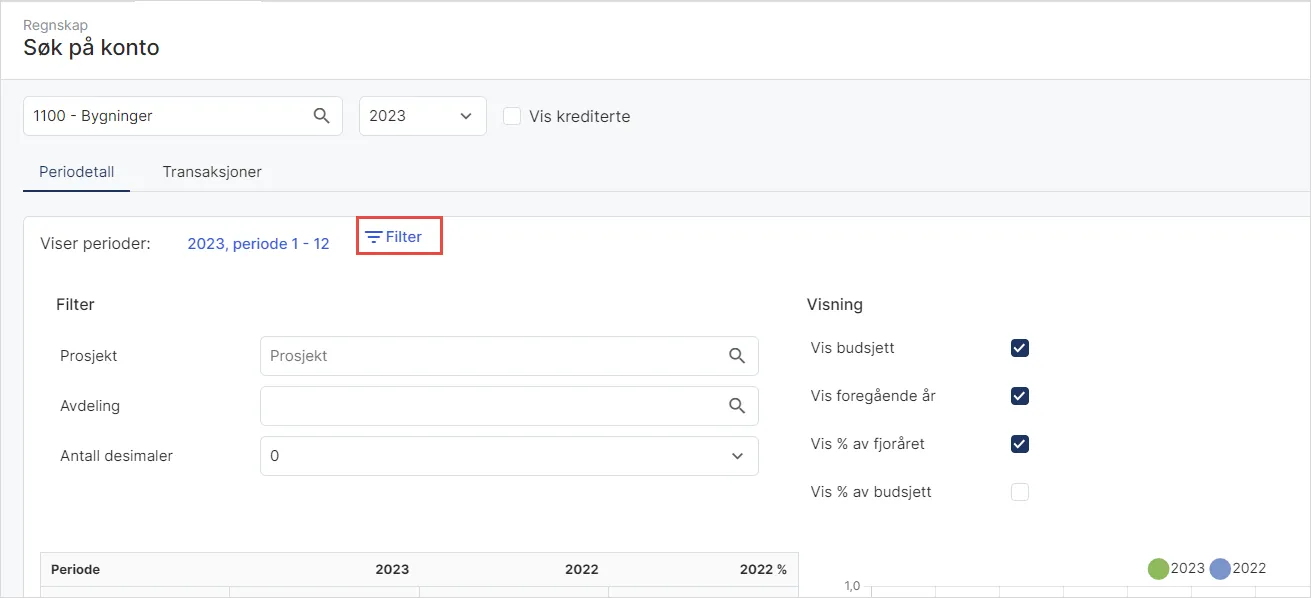Open the 2023 year dropdown
Image resolution: width=1311 pixels, height=598 pixels.
coord(422,116)
